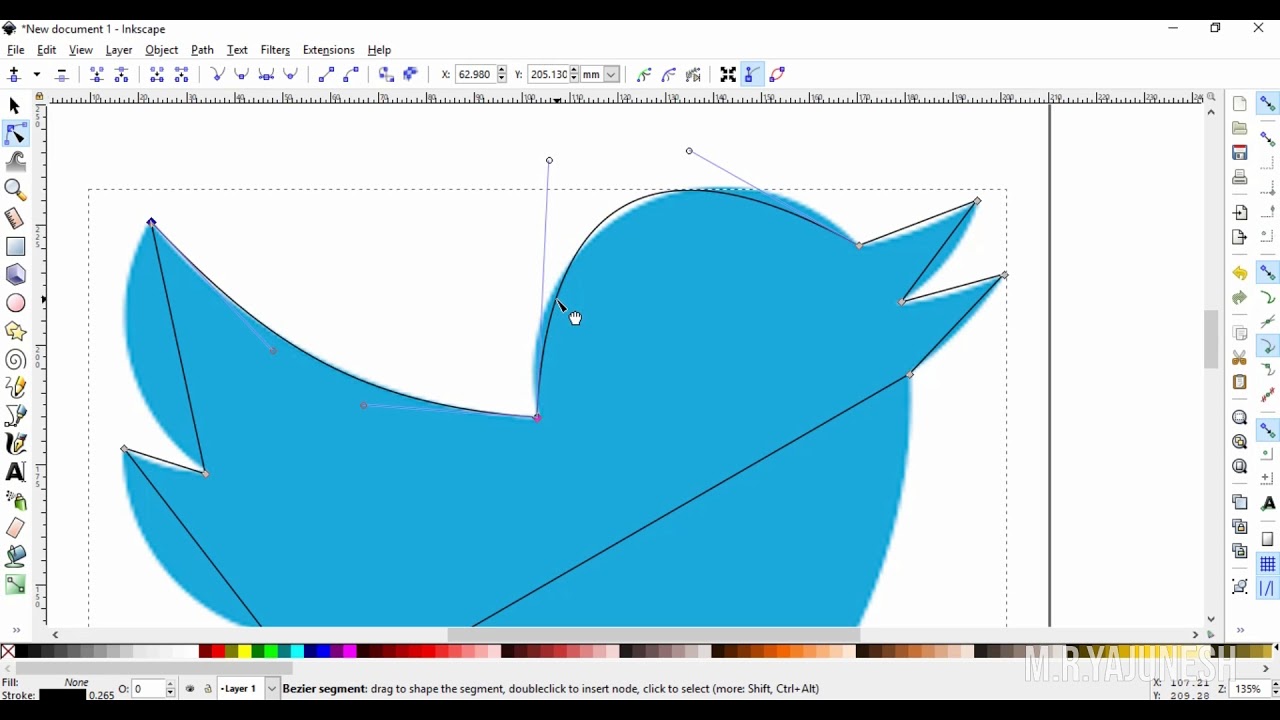Viewport: 1280px width, 720px height.
Task: Select the Bezier pen tool
Action: point(15,415)
